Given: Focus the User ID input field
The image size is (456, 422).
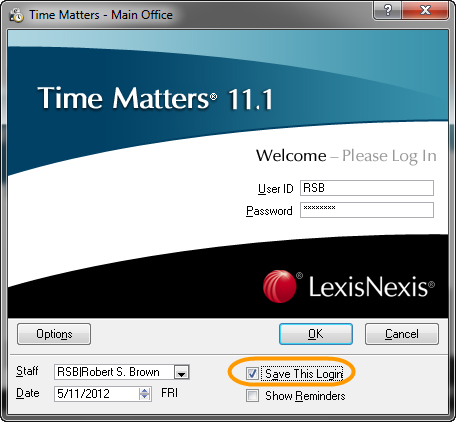Looking at the screenshot, I should 367,188.
